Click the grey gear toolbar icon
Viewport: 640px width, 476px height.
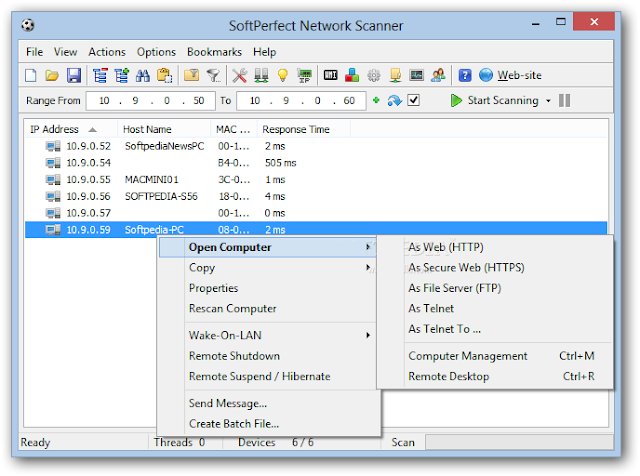click(373, 76)
